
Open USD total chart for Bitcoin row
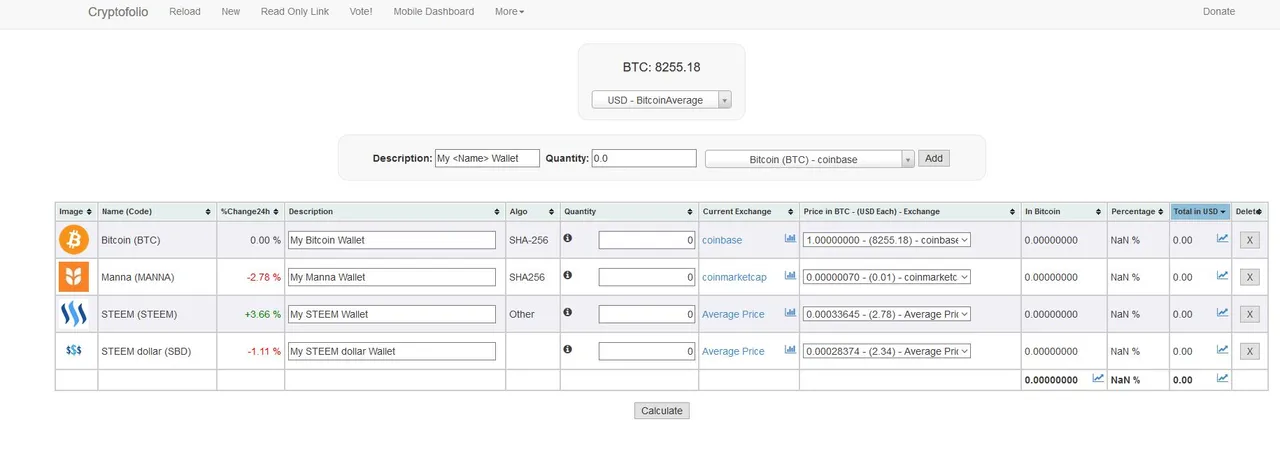[1222, 238]
